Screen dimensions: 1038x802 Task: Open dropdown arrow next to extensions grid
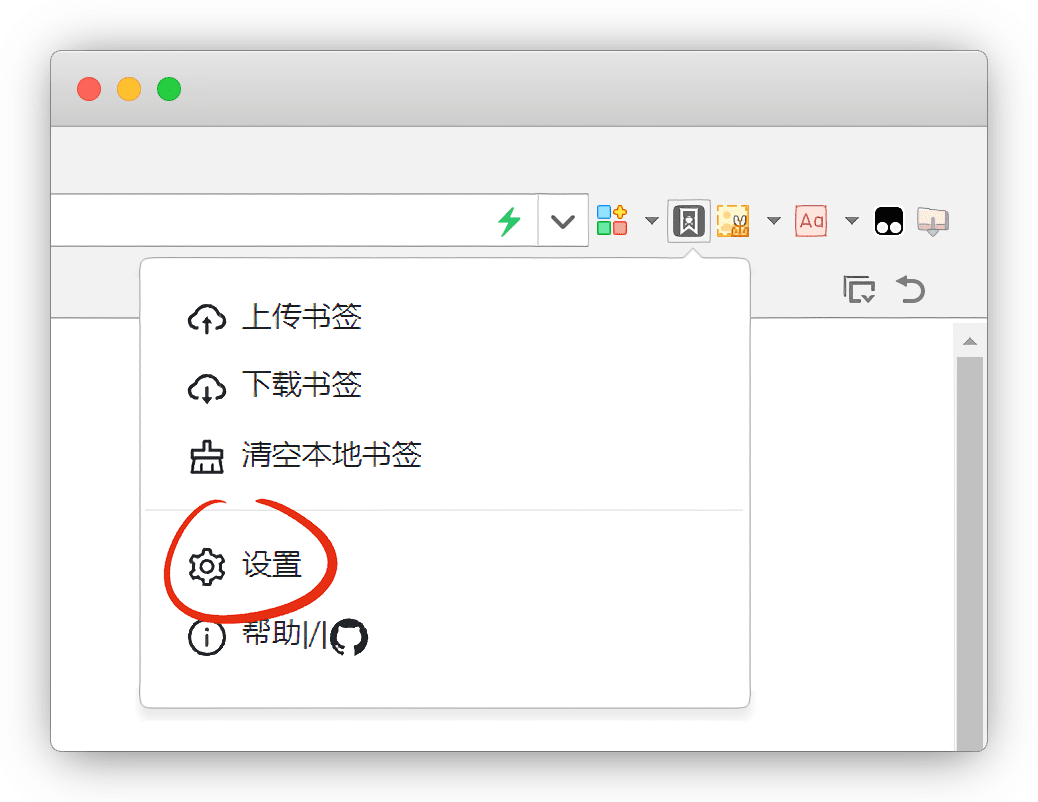click(x=651, y=221)
